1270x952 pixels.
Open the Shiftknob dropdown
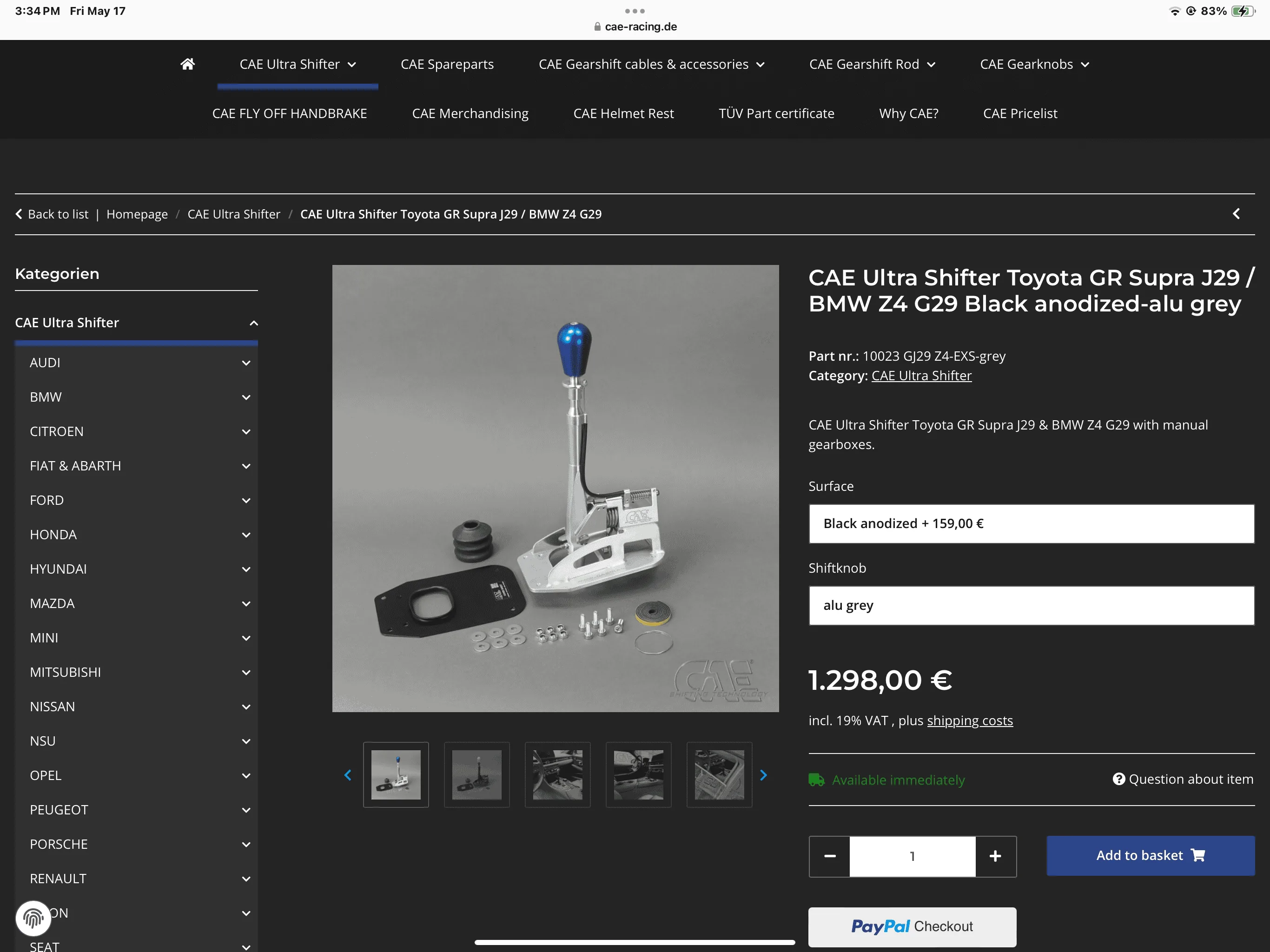coord(1031,605)
